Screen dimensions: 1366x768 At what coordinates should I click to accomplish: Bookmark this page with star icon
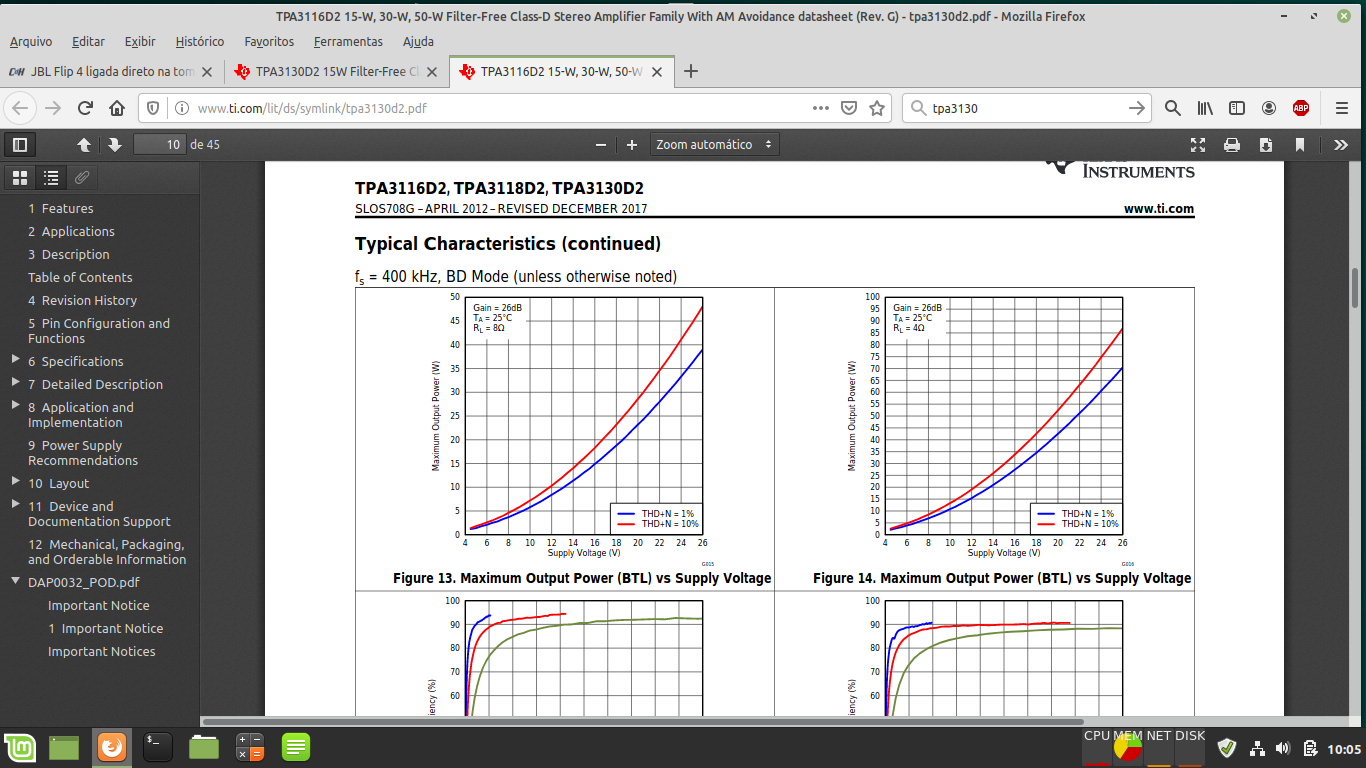pyautogui.click(x=877, y=108)
